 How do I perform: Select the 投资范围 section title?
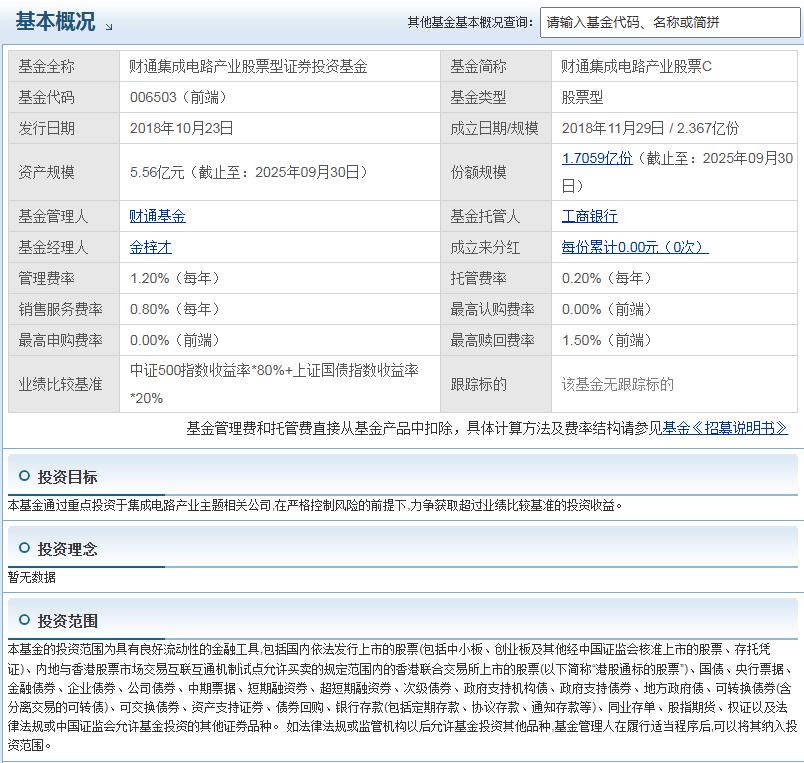coord(67,621)
